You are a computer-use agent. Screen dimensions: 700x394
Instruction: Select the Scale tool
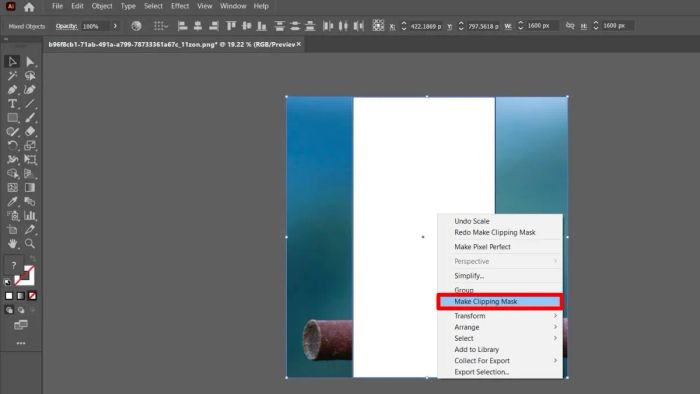click(30, 145)
